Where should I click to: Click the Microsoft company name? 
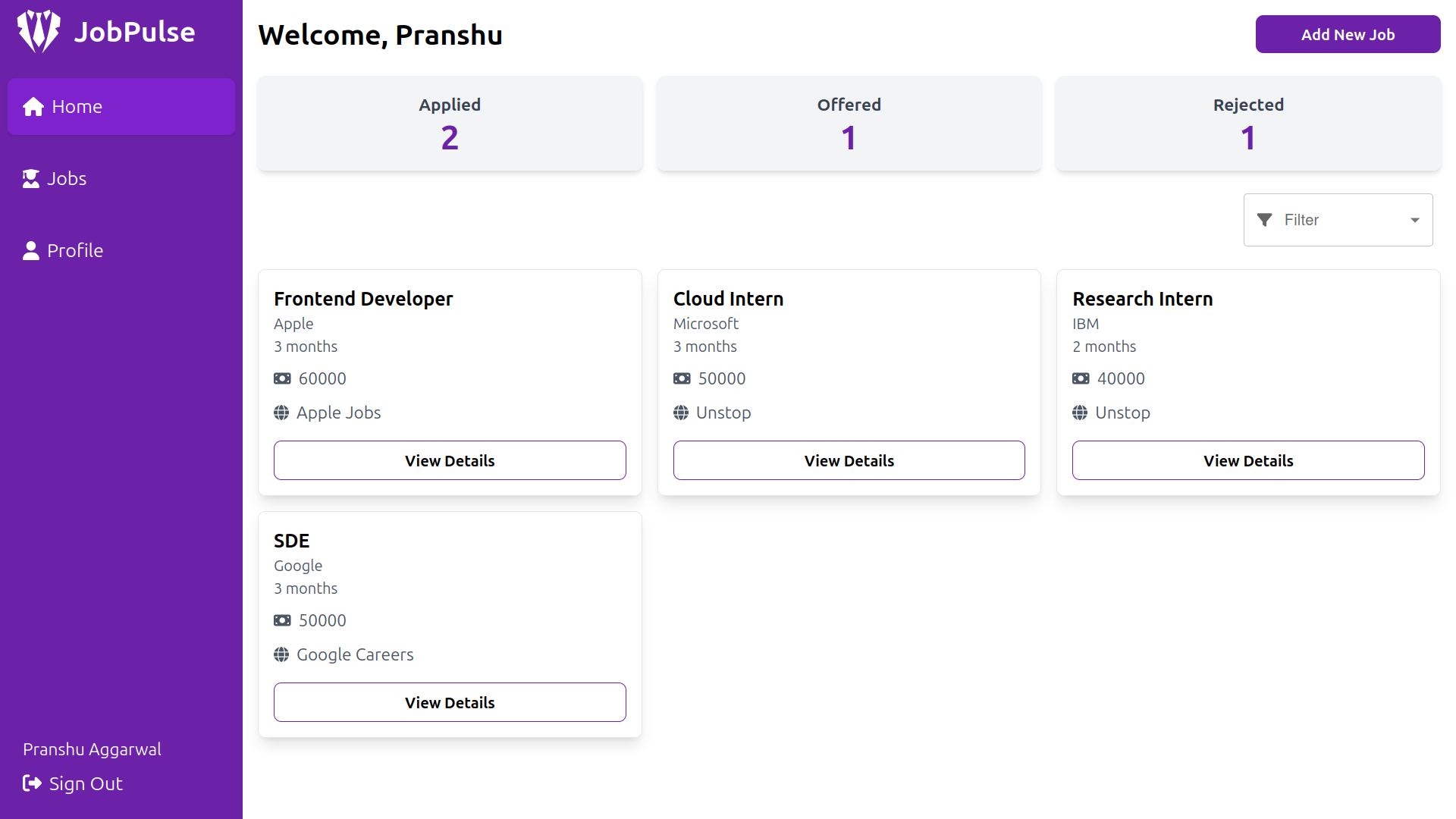pos(705,324)
